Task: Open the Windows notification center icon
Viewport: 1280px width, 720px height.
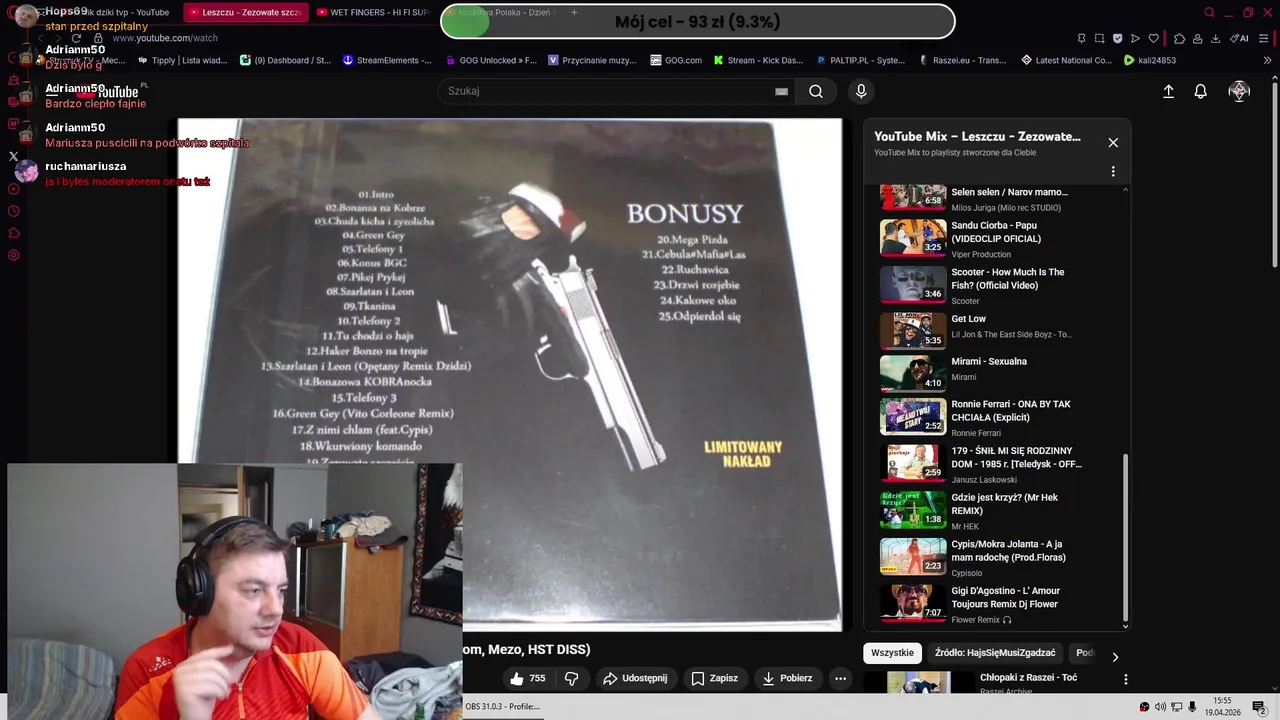Action: click(x=1259, y=707)
